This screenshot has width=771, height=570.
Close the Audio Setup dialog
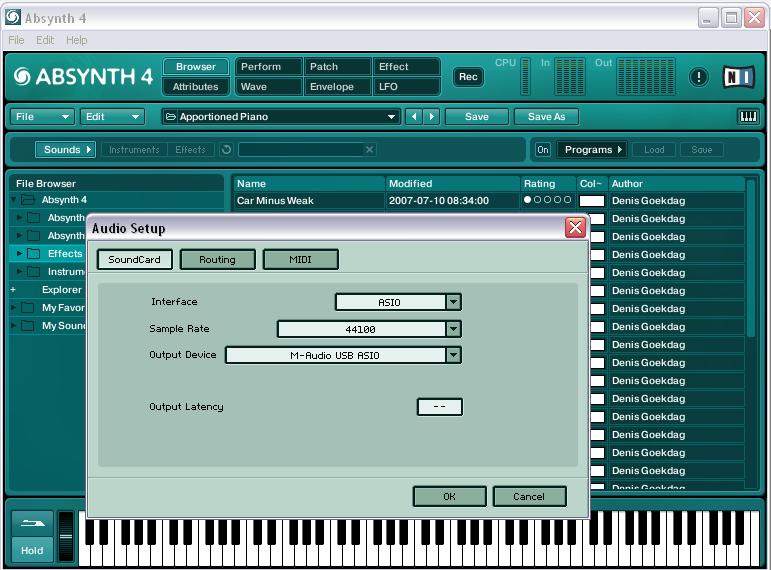pos(575,227)
